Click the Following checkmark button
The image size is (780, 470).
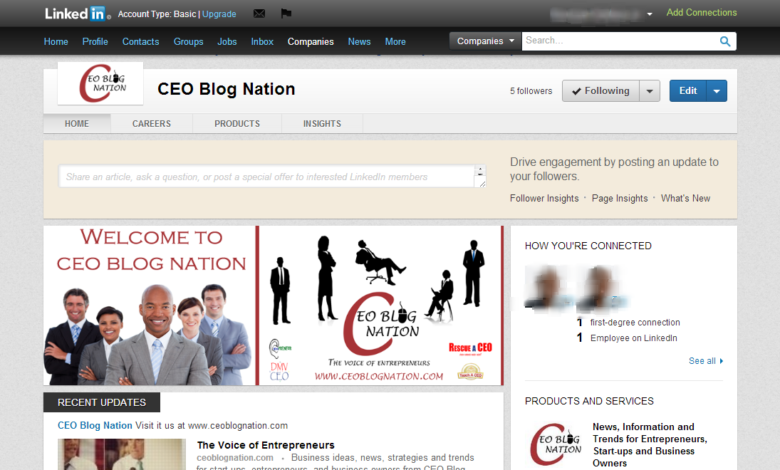pyautogui.click(x=601, y=91)
